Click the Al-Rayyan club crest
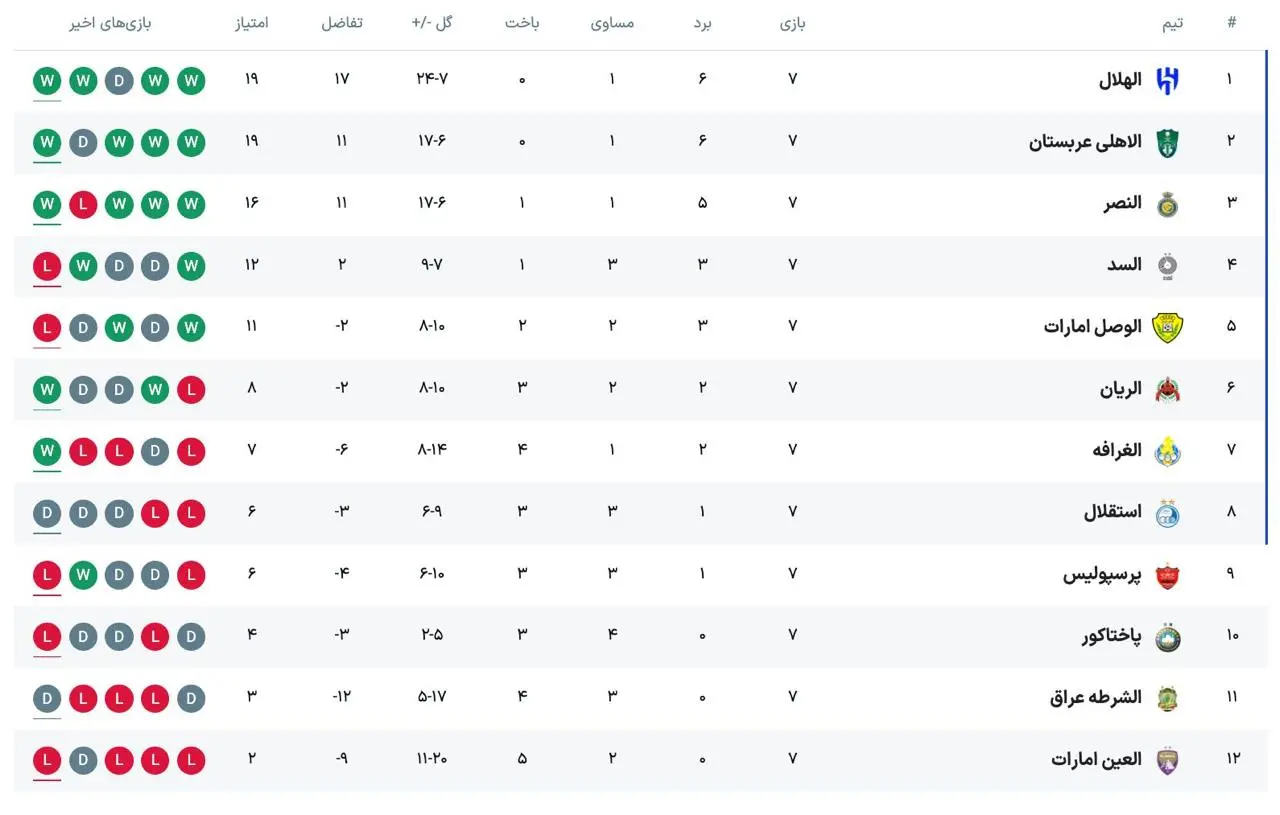The width and height of the screenshot is (1280, 815). [1167, 390]
